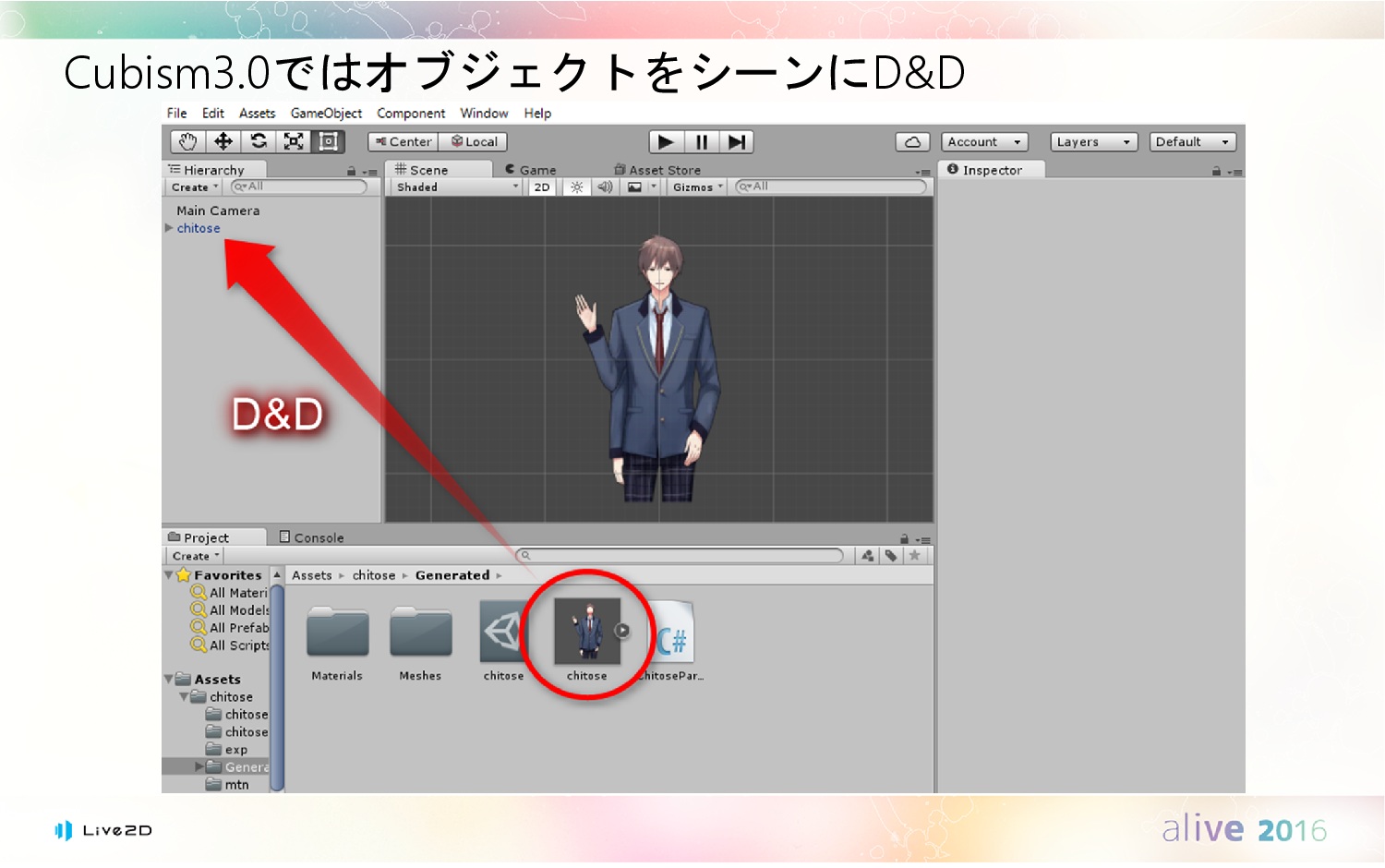Open Cloud services button
1385x868 pixels.
(912, 142)
